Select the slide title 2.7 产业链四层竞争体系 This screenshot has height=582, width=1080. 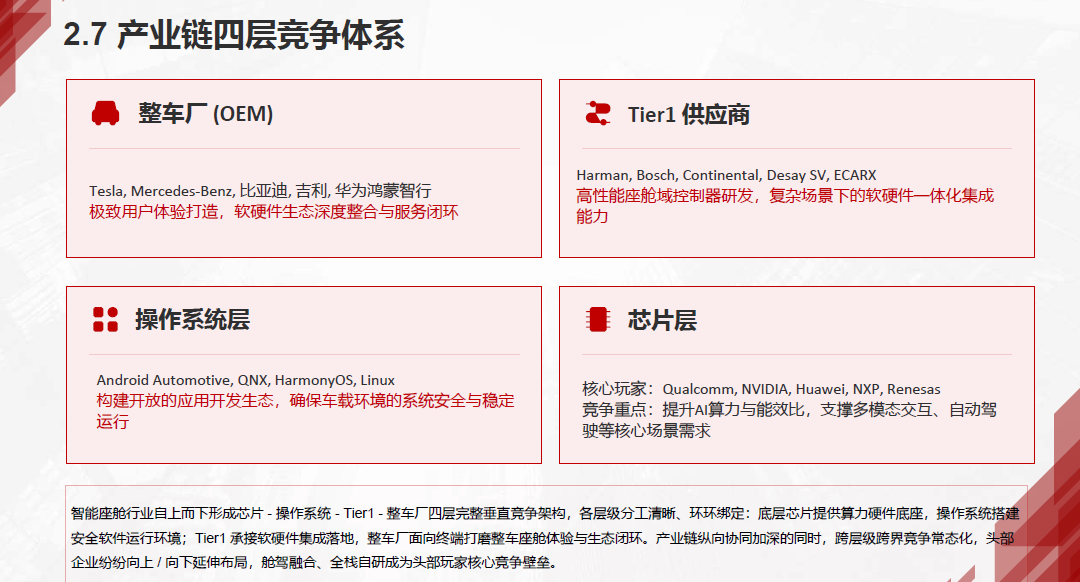pyautogui.click(x=233, y=34)
